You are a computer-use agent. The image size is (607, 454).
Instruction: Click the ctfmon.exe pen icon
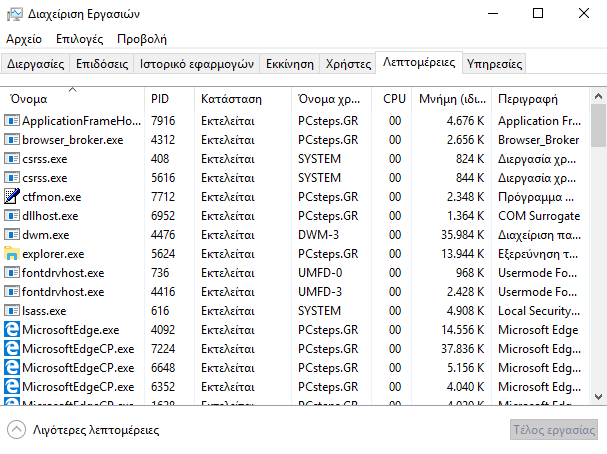pos(12,196)
